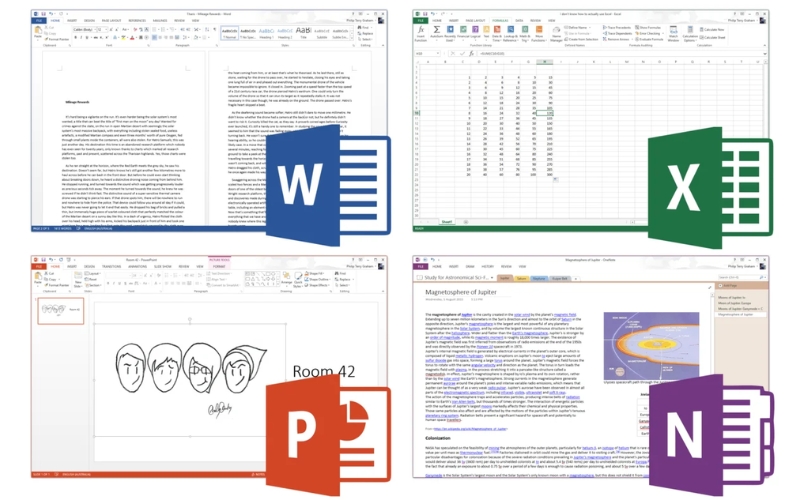Select the Saturn section tab in OneNote
This screenshot has width=800, height=500.
click(521, 279)
